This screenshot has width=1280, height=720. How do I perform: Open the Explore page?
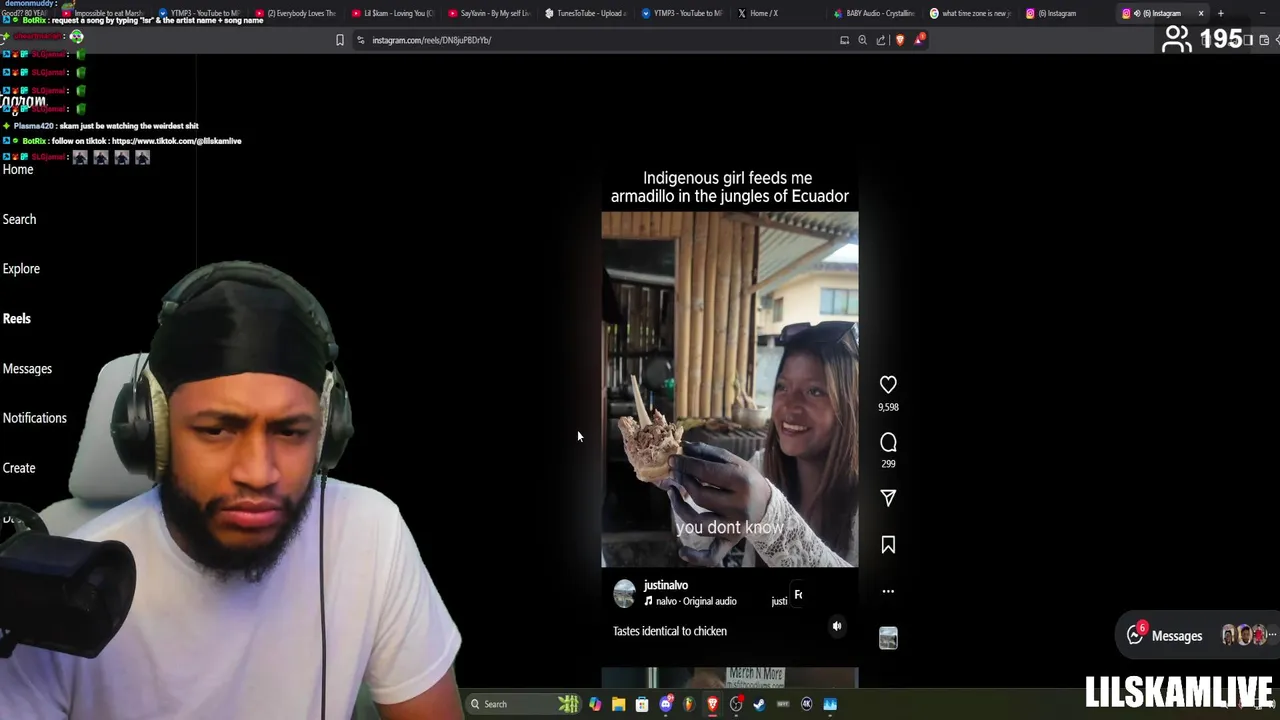[x=21, y=268]
